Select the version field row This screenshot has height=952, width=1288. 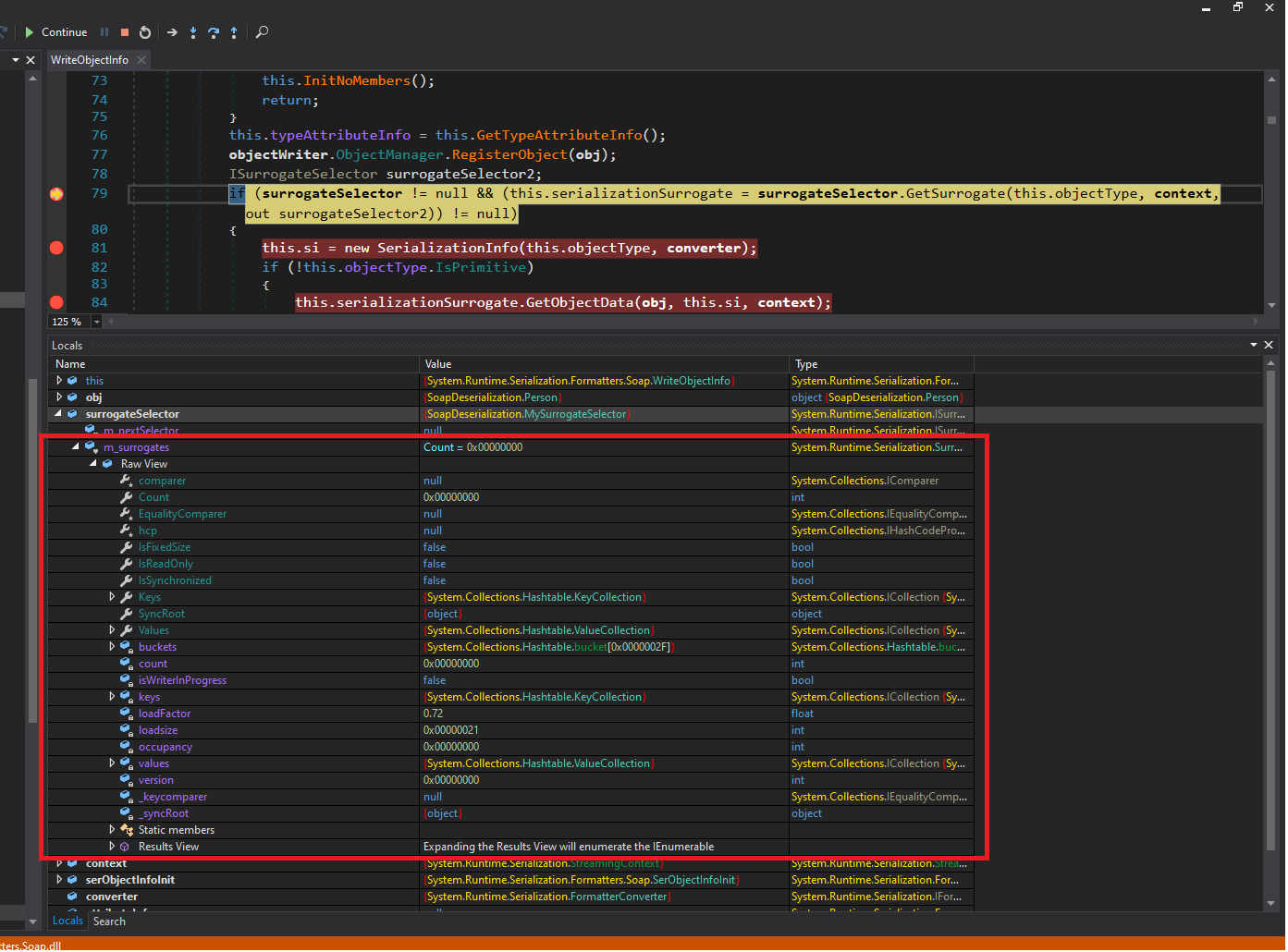511,780
